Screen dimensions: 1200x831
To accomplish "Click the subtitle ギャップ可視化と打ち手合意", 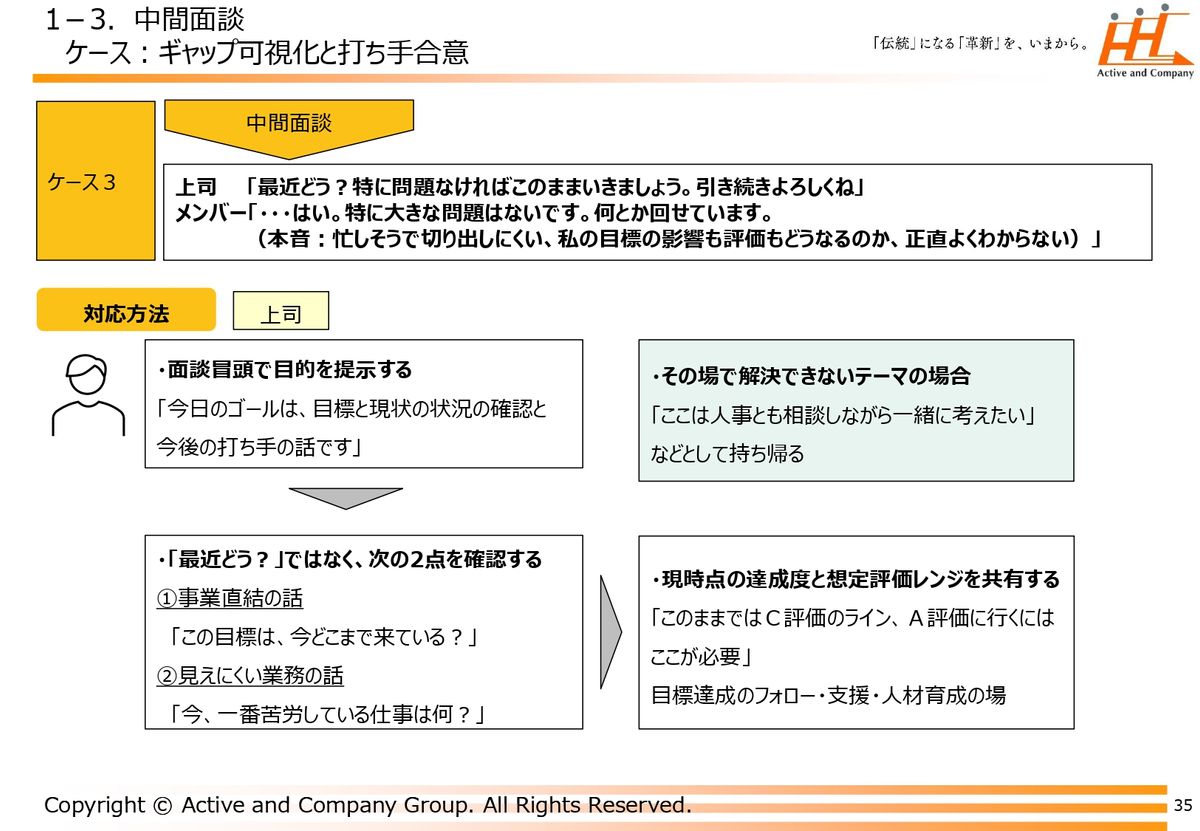I will point(267,52).
